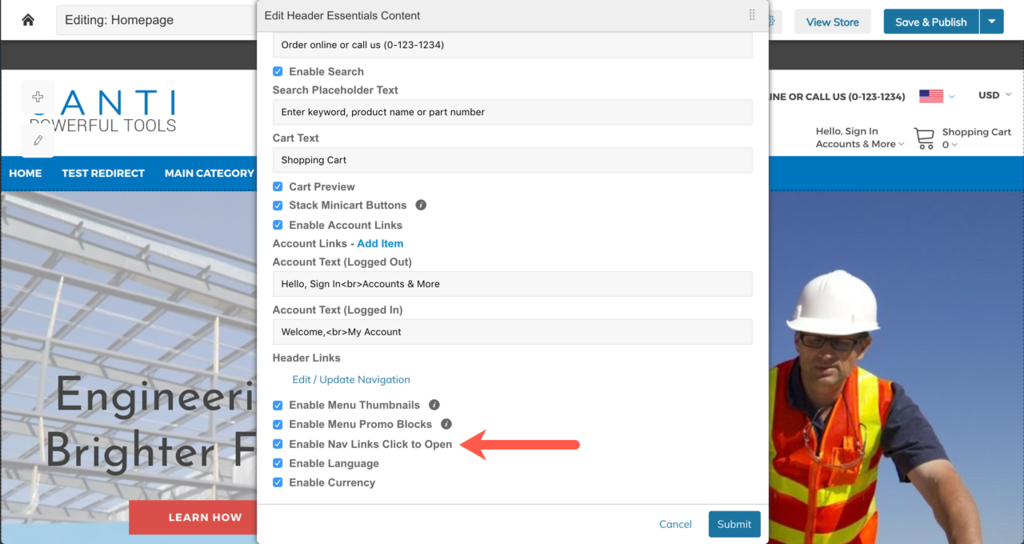Click the order online phone text field
This screenshot has width=1024, height=544.
513,45
